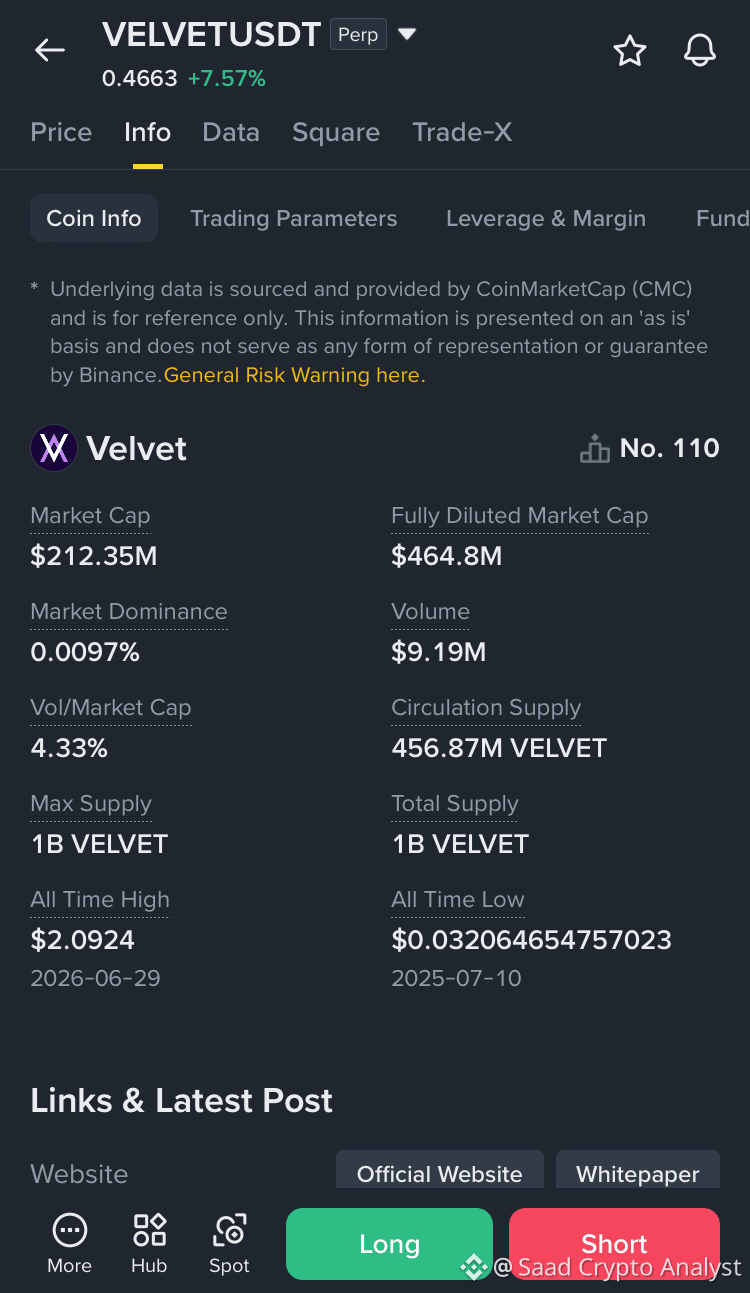
Task: Open the Whitepaper button
Action: (x=638, y=1170)
